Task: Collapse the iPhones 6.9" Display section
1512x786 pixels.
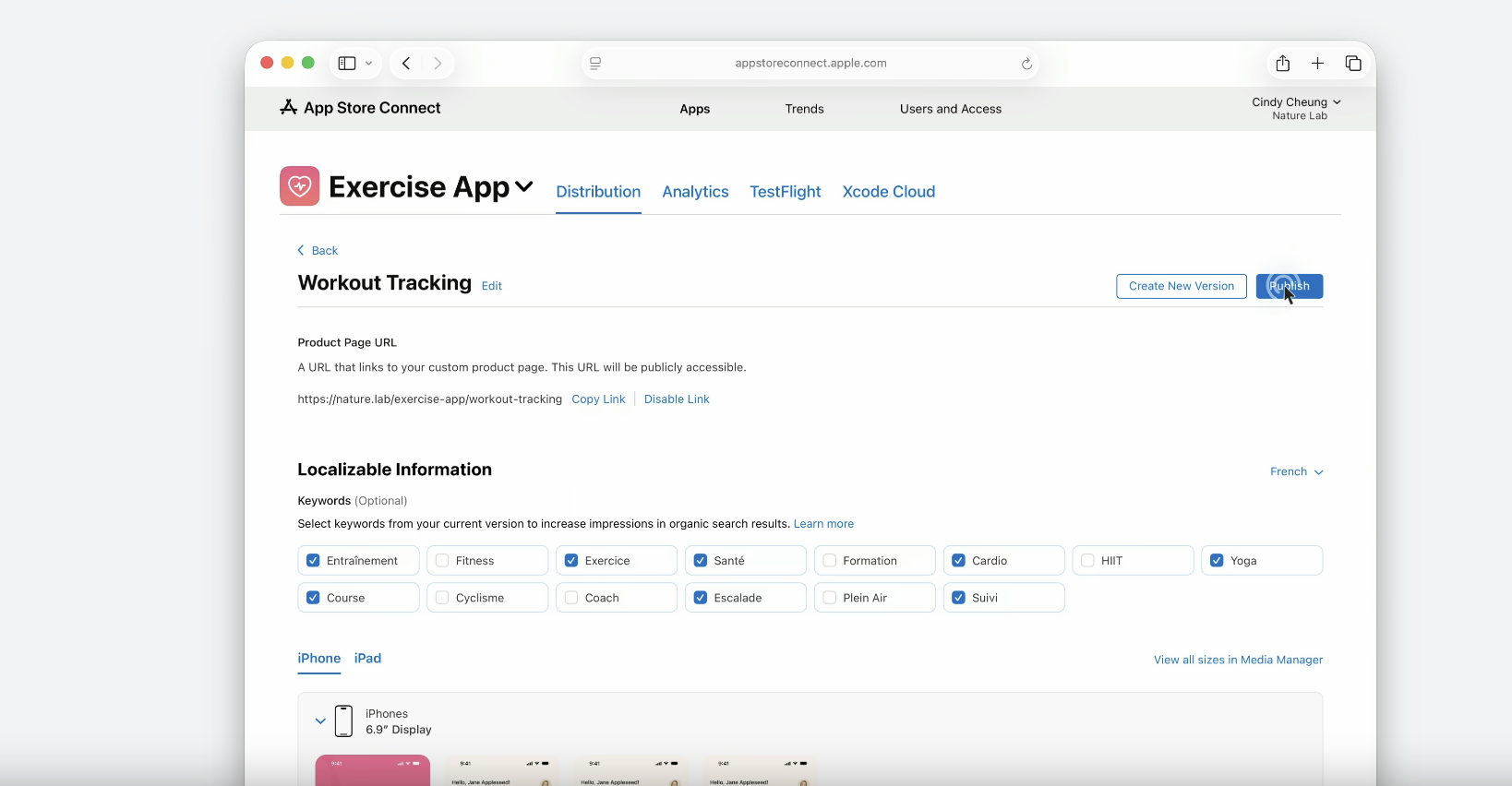Action: click(x=320, y=721)
